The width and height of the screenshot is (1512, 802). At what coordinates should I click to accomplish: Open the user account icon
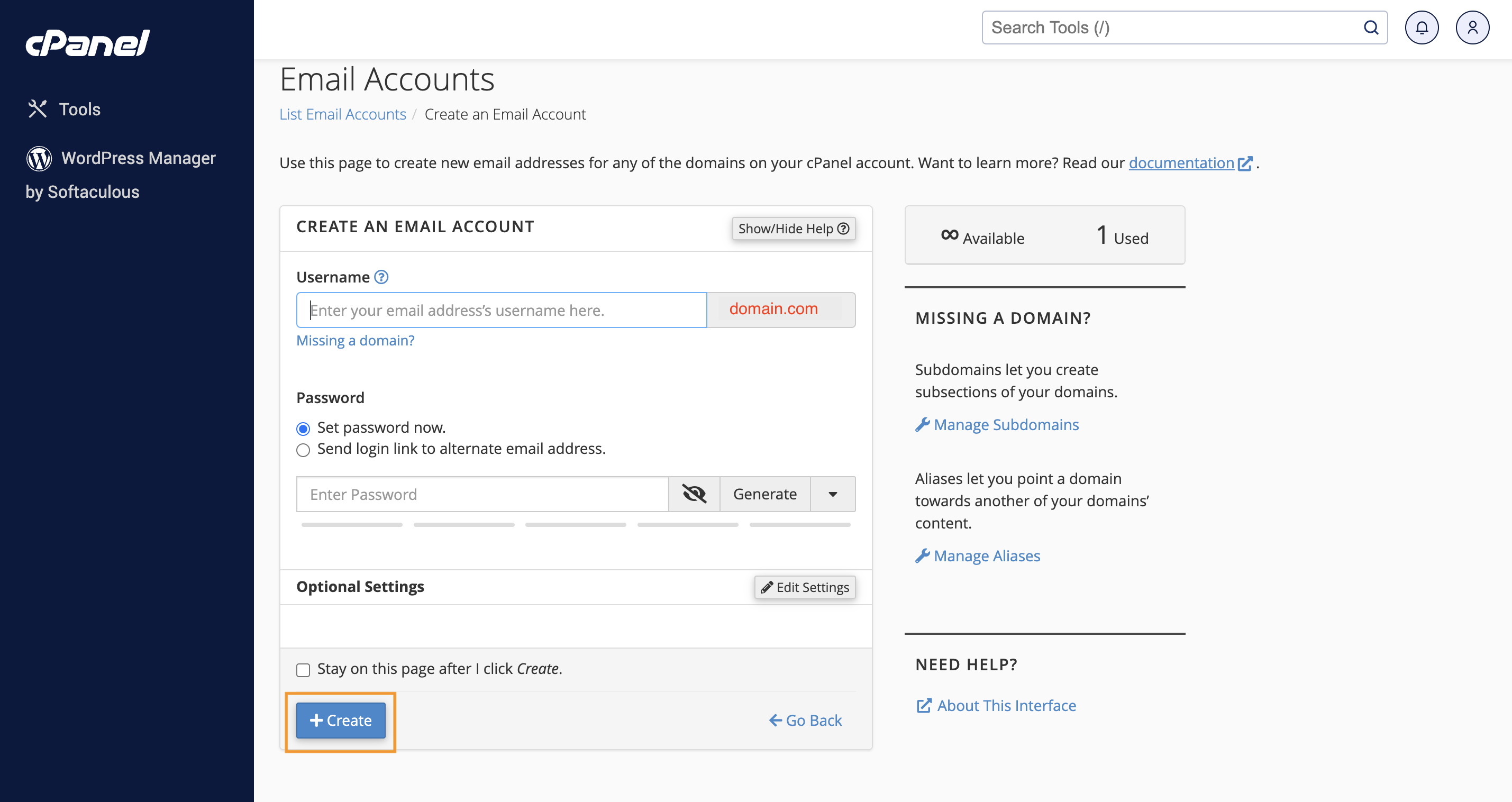[1471, 28]
